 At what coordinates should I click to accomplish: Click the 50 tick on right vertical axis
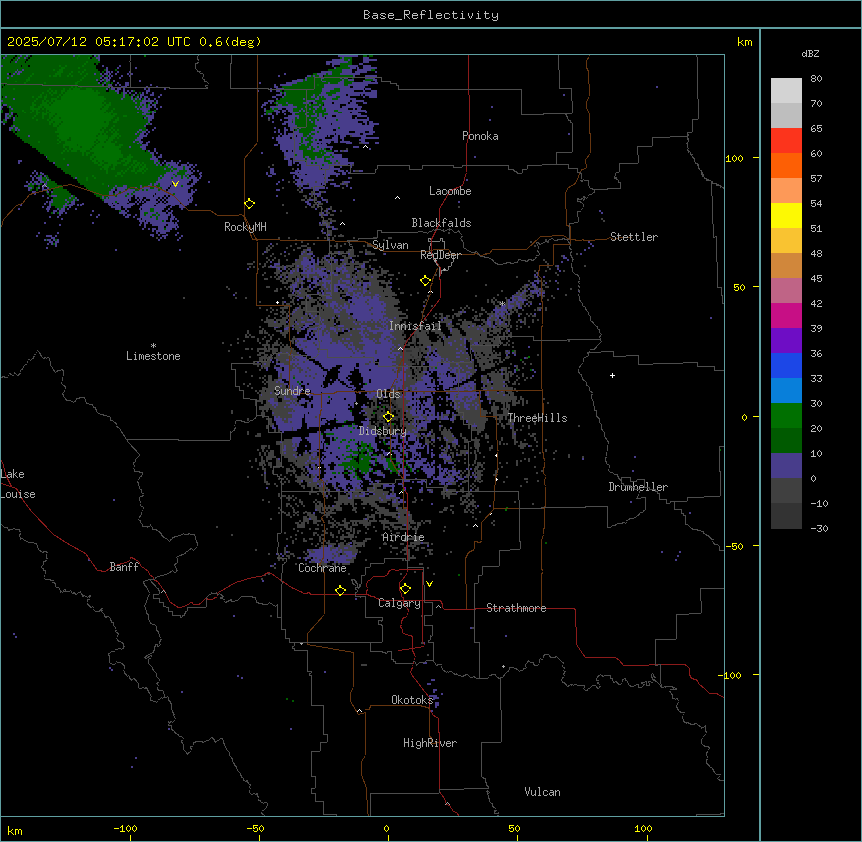click(x=739, y=287)
